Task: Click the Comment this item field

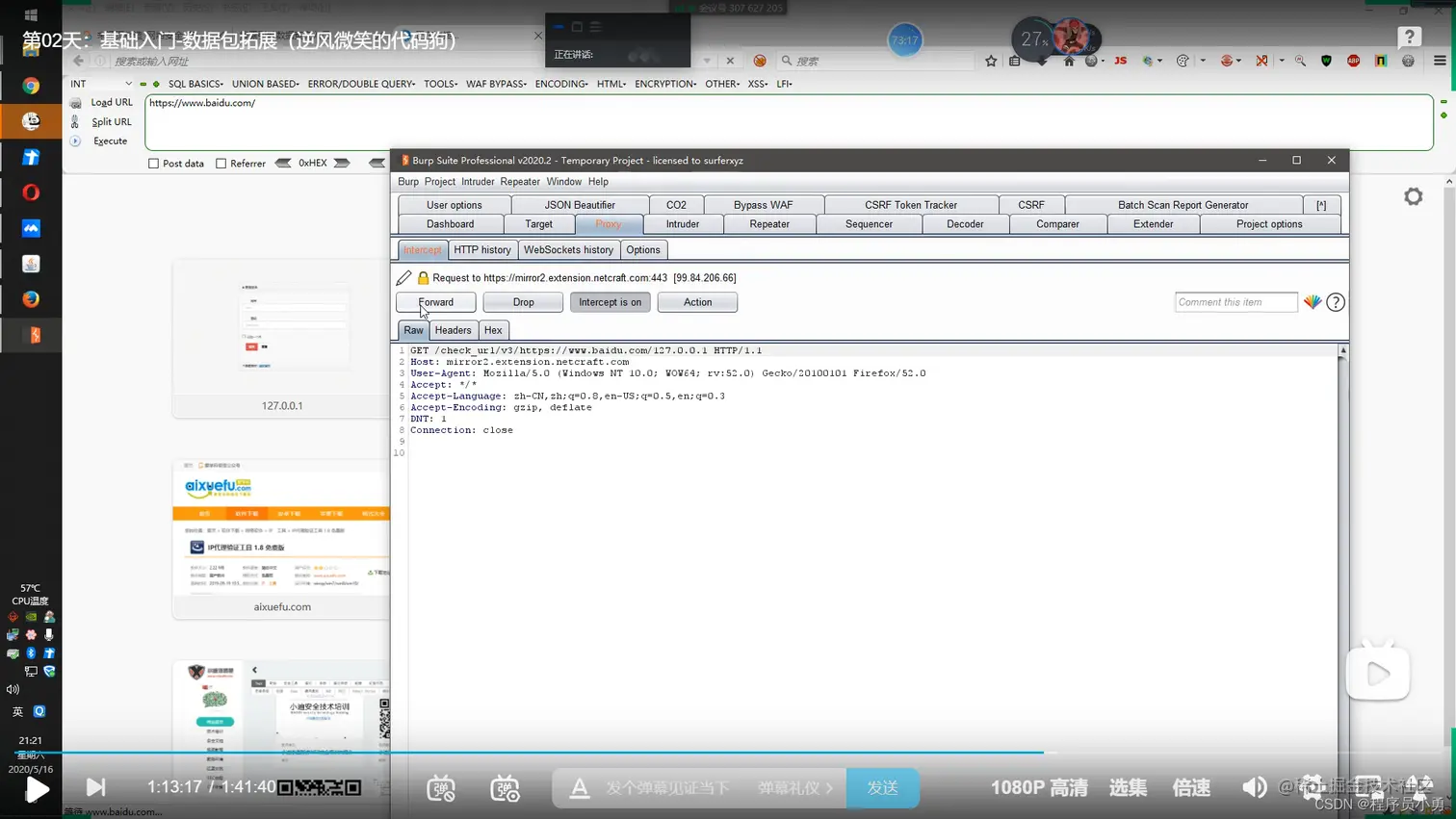Action: click(x=1236, y=302)
